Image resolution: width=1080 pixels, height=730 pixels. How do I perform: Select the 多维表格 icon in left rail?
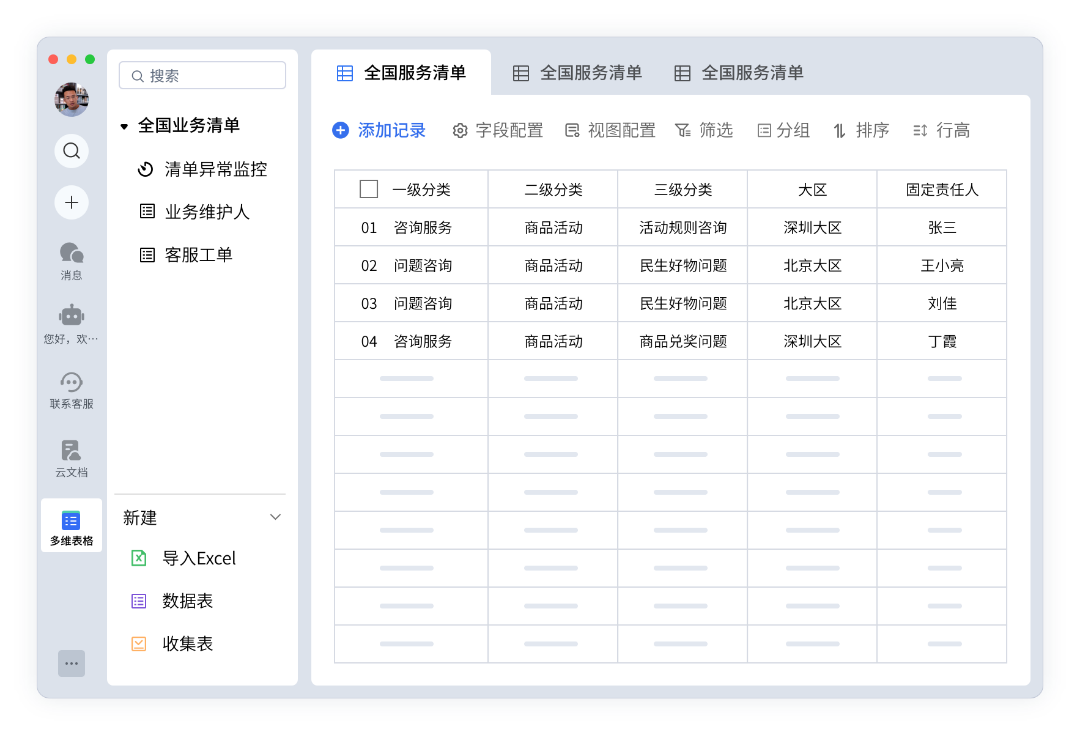coord(72,526)
